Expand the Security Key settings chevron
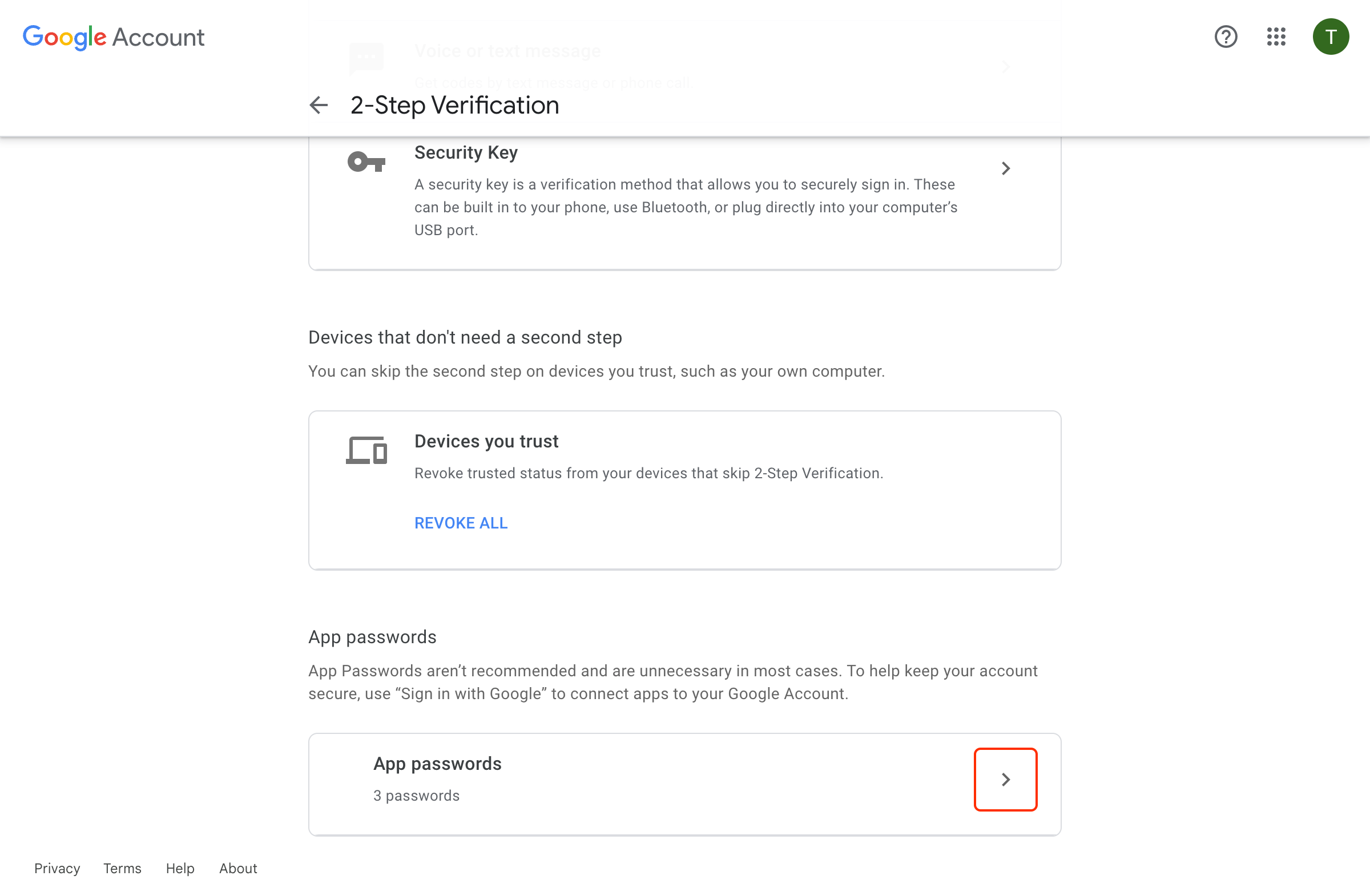The height and width of the screenshot is (896, 1370). pos(1006,168)
